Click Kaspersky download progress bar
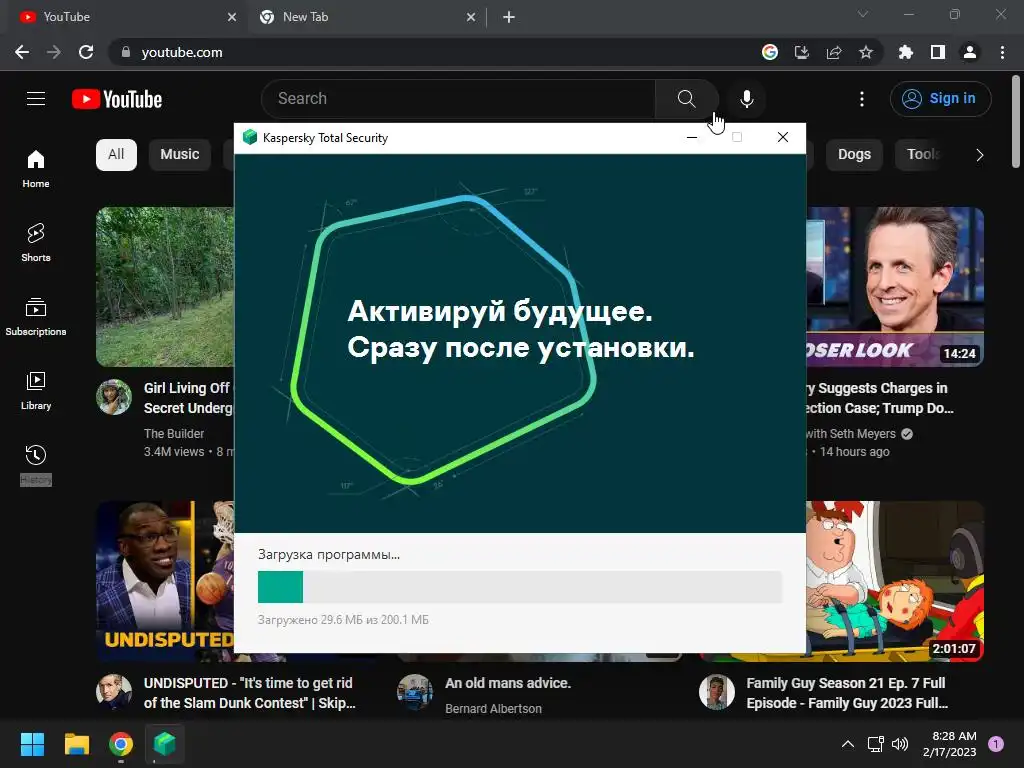Screen dimensions: 1024x768 point(520,586)
